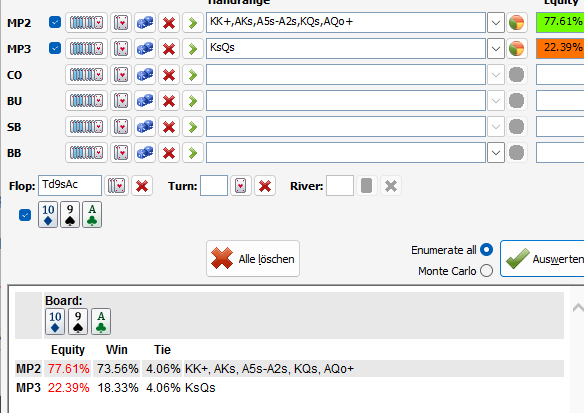The image size is (584, 413).
Task: Clear the MP2 hand range with red X
Action: (x=169, y=23)
